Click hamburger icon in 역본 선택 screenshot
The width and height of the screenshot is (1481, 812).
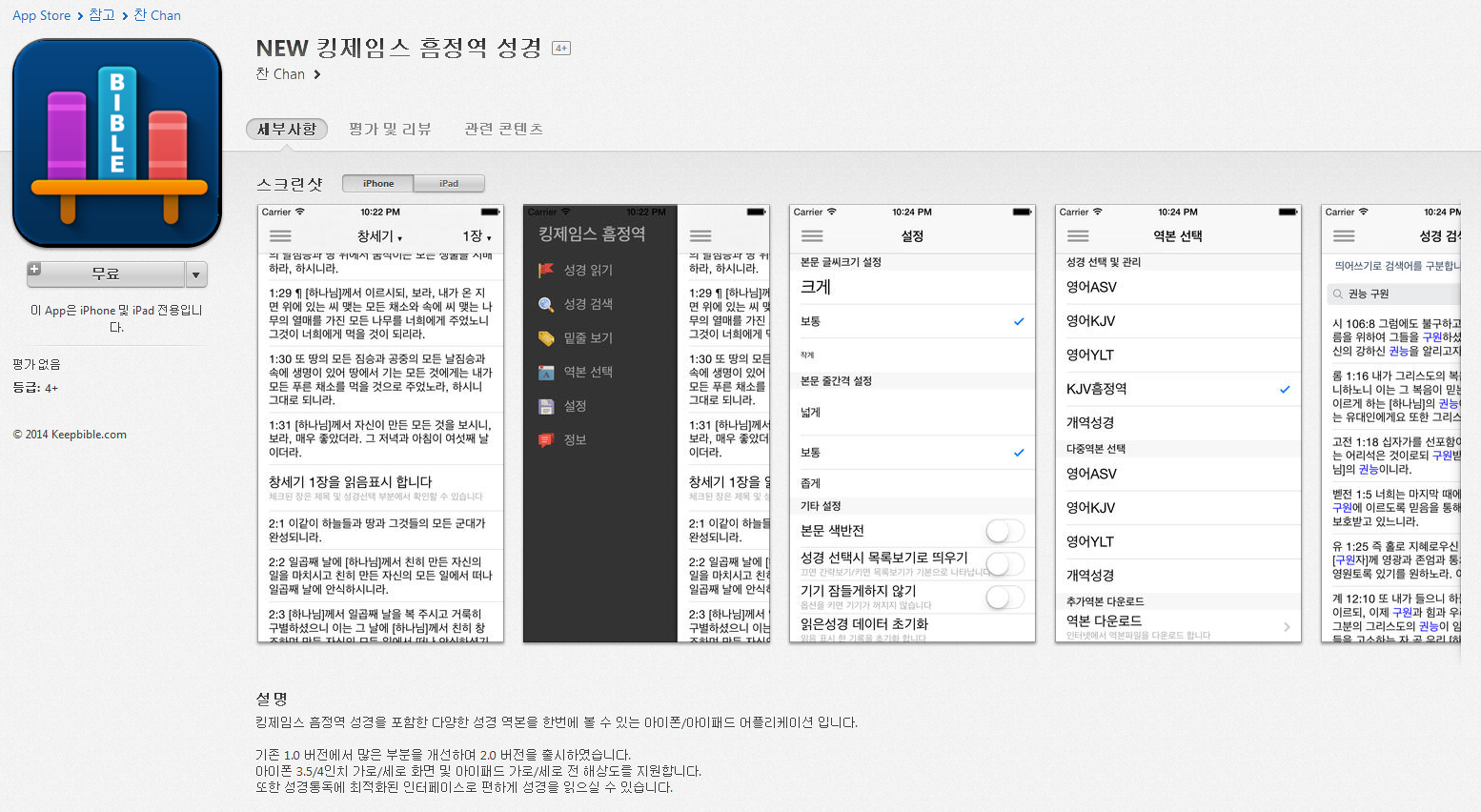pyautogui.click(x=1078, y=236)
